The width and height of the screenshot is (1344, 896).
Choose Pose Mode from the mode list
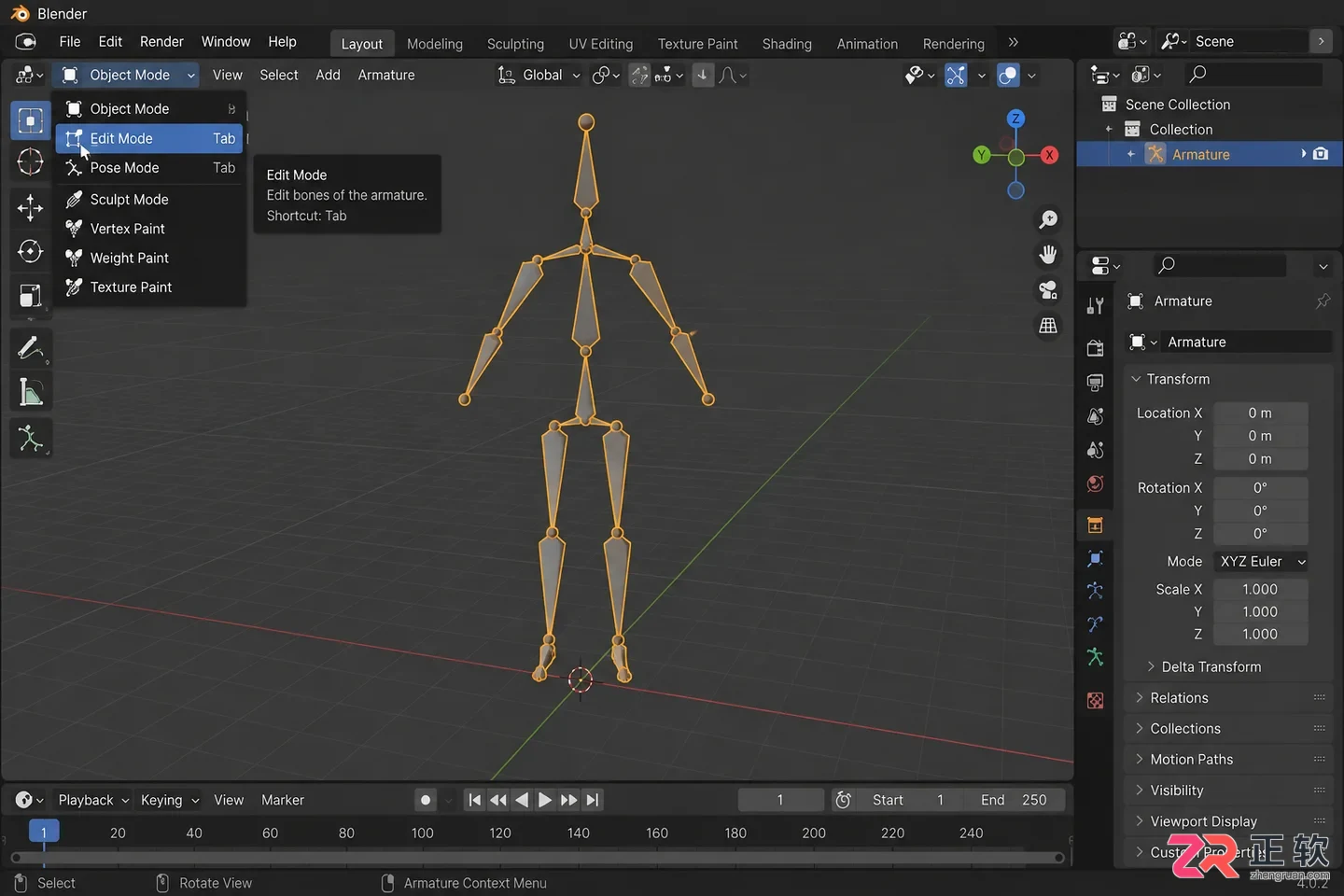pyautogui.click(x=149, y=167)
